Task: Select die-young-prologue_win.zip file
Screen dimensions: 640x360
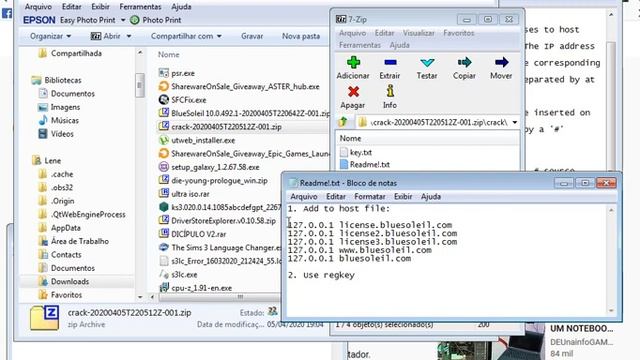Action: pyautogui.click(x=213, y=180)
